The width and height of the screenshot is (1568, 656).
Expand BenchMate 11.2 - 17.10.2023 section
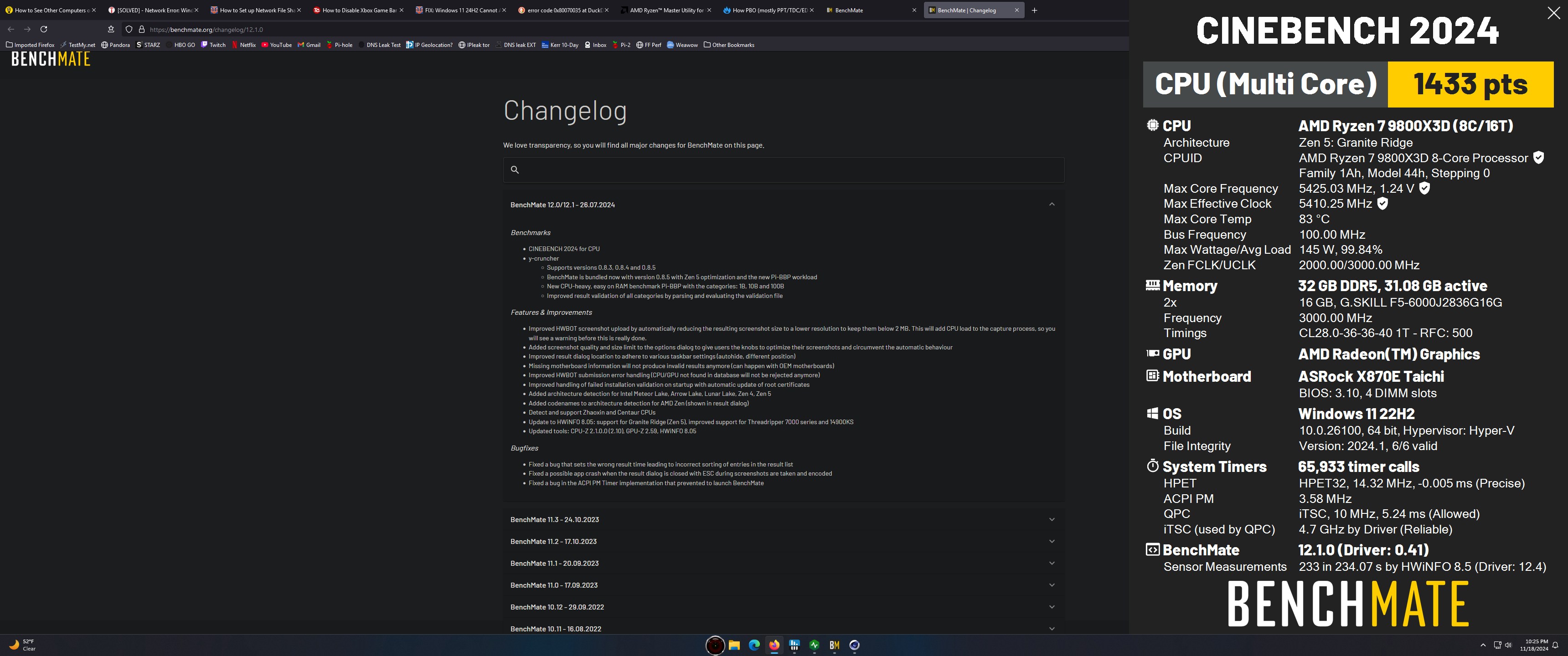pyautogui.click(x=784, y=542)
